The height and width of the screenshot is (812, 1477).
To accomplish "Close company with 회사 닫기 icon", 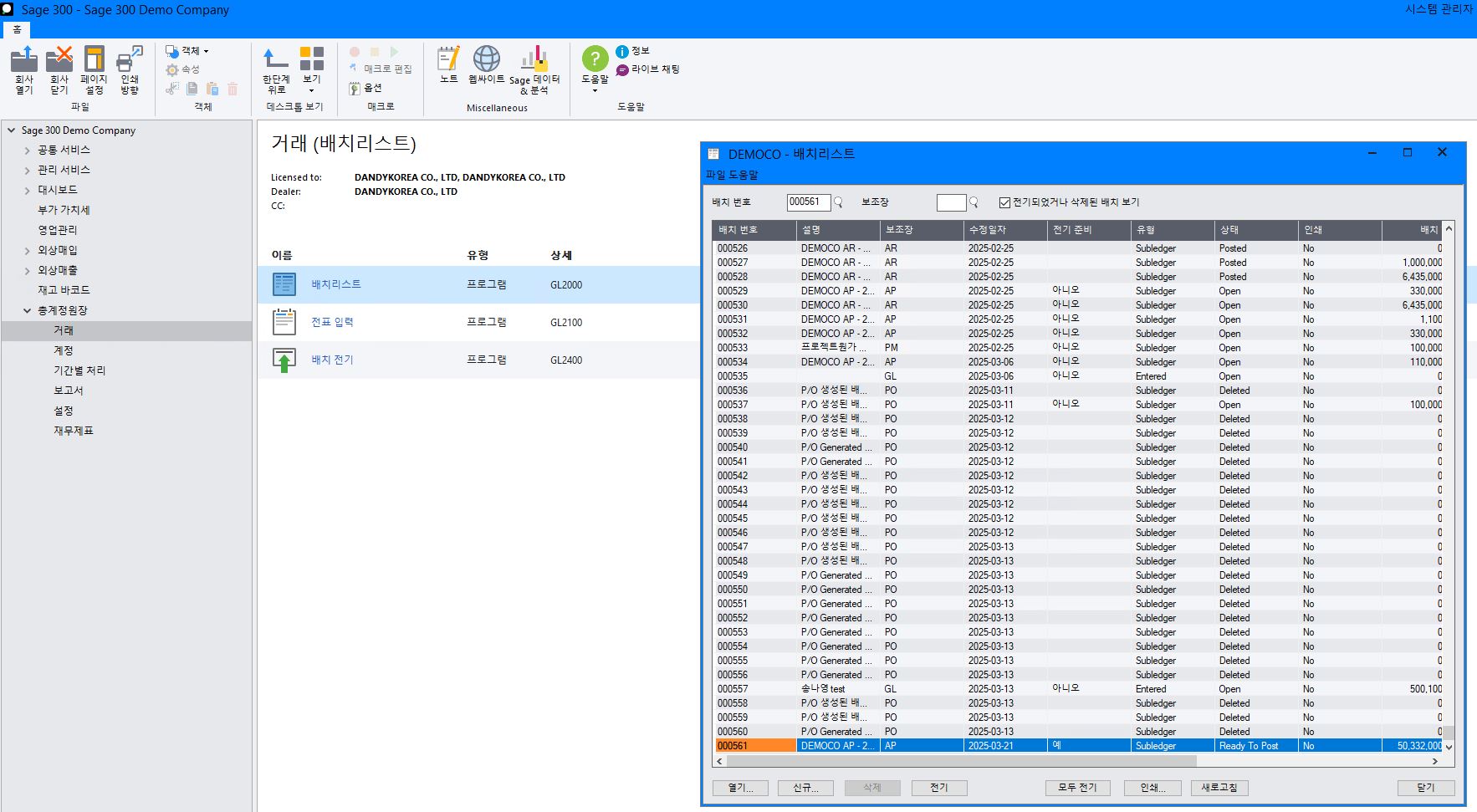I will [x=59, y=70].
